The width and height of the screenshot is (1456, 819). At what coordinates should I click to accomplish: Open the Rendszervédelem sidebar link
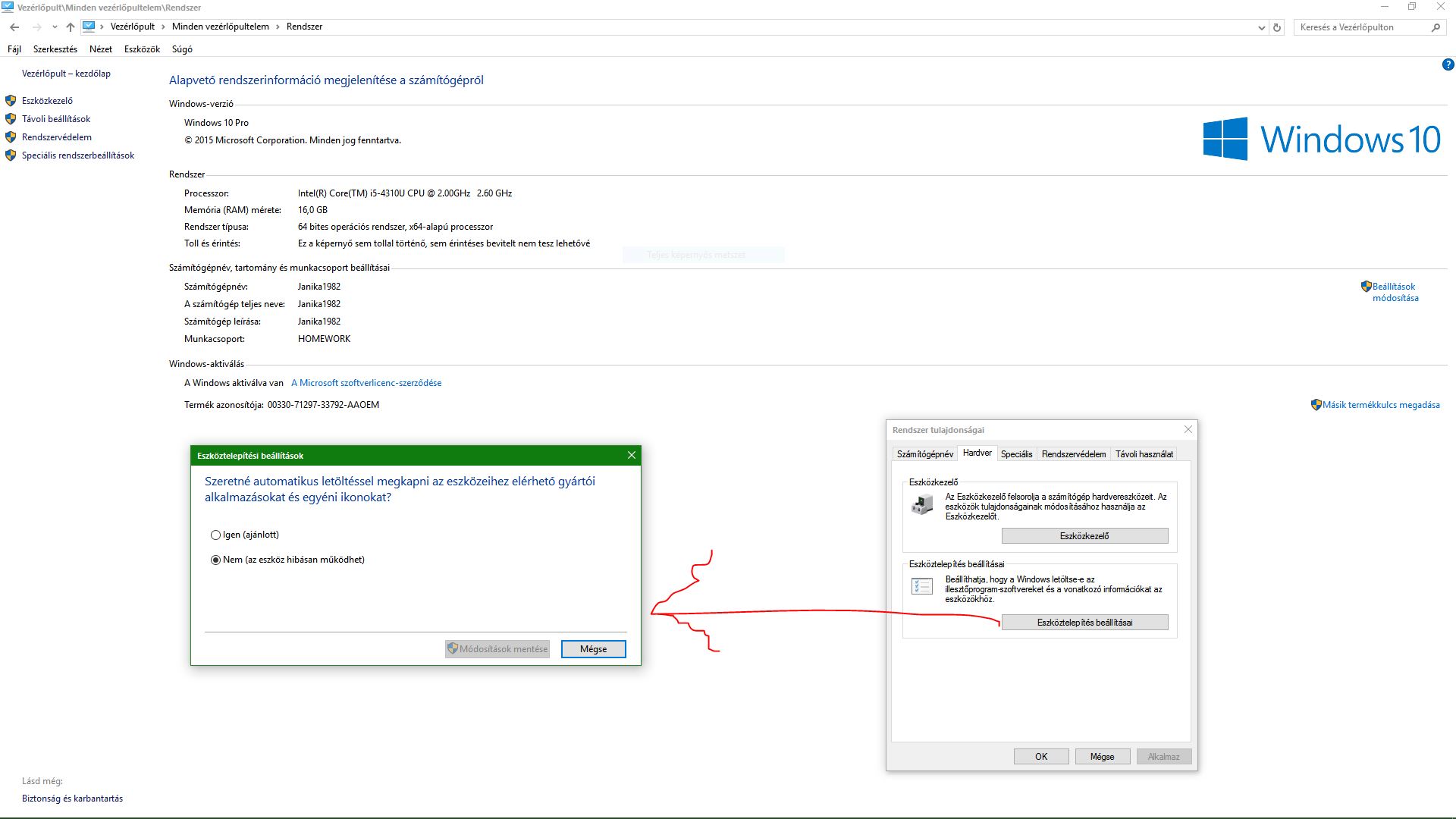click(x=57, y=137)
